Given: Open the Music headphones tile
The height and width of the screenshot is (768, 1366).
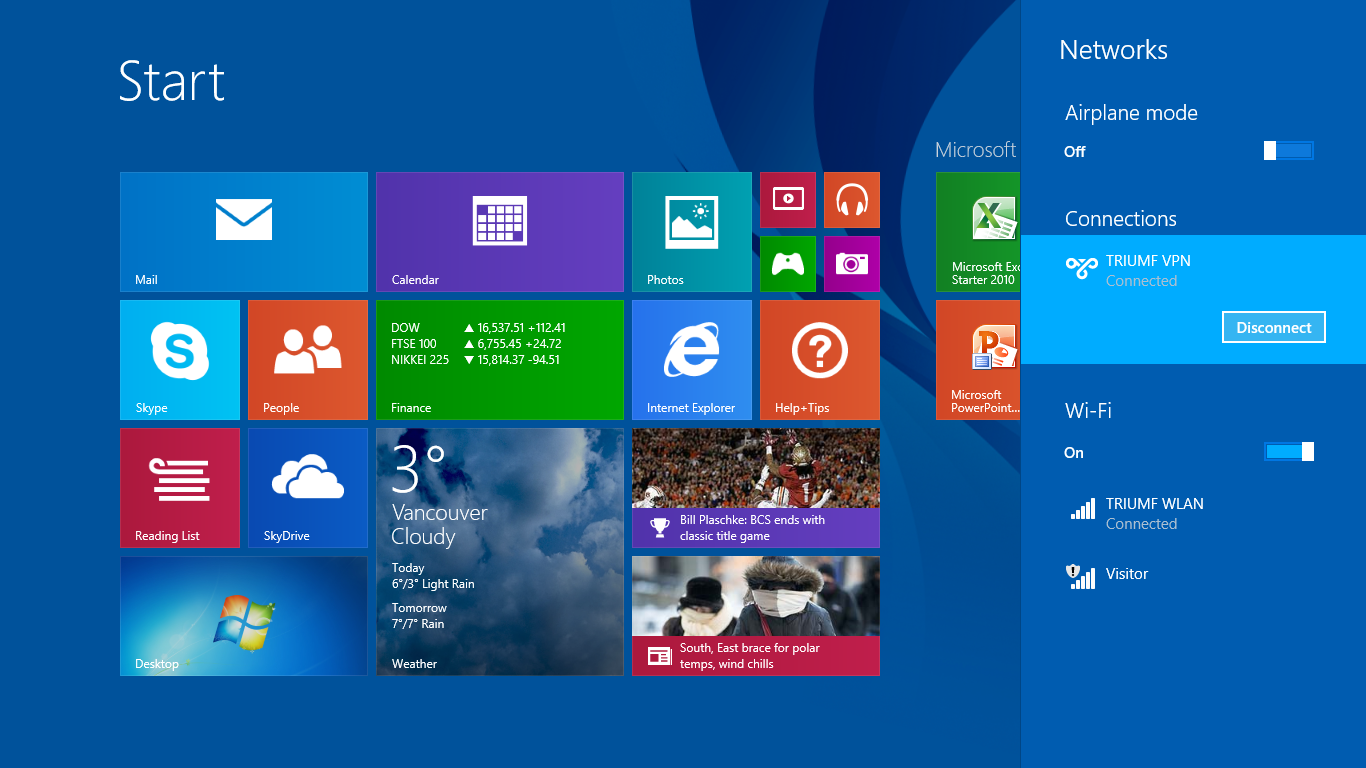Looking at the screenshot, I should pyautogui.click(x=851, y=200).
